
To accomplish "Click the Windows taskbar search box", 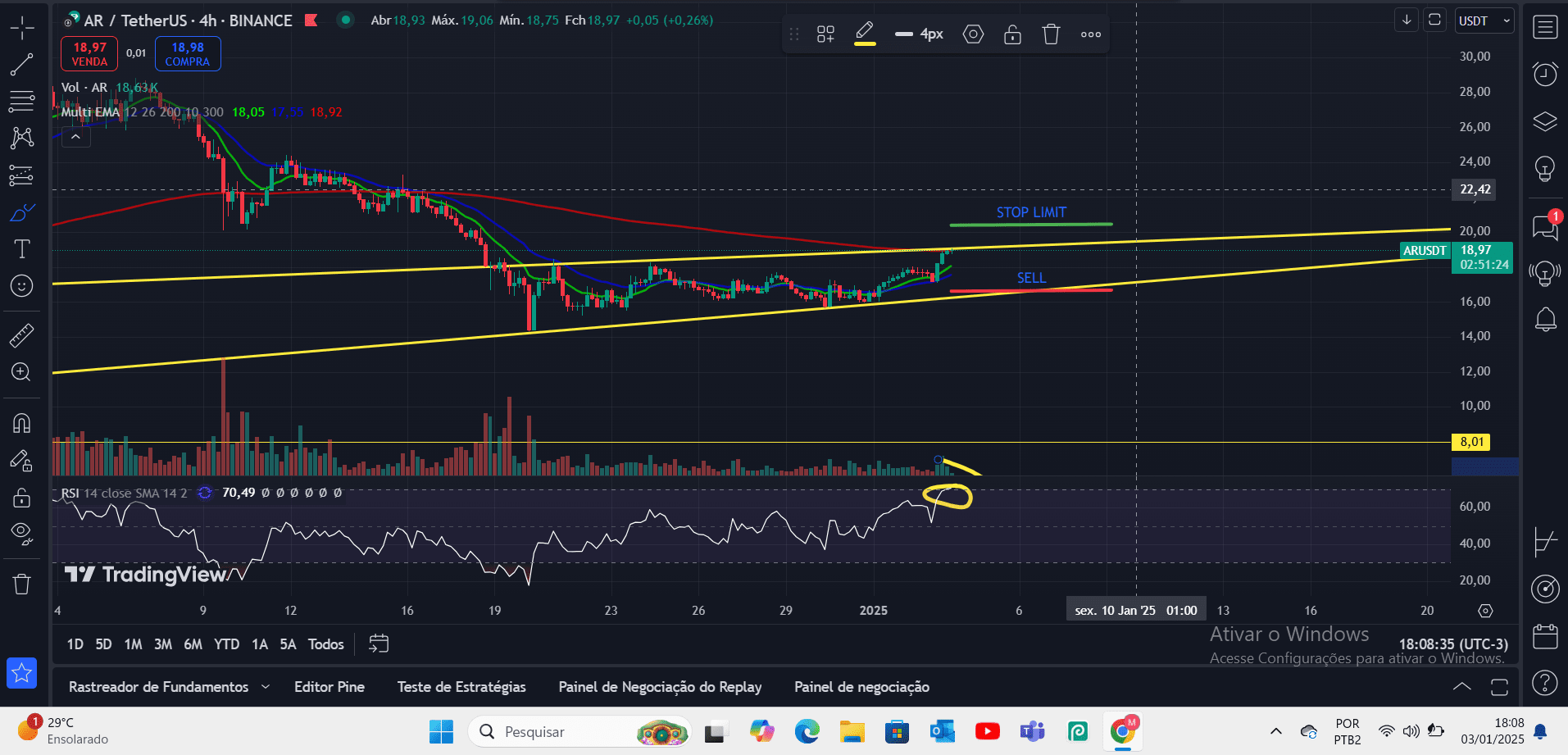I will pos(579,731).
